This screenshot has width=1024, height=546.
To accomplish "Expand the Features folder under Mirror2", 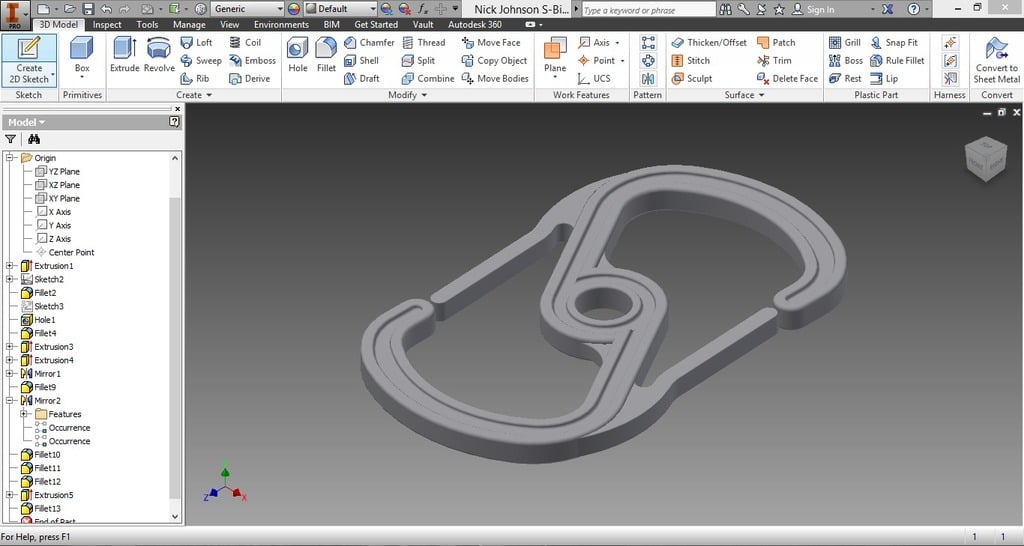I will coord(24,414).
